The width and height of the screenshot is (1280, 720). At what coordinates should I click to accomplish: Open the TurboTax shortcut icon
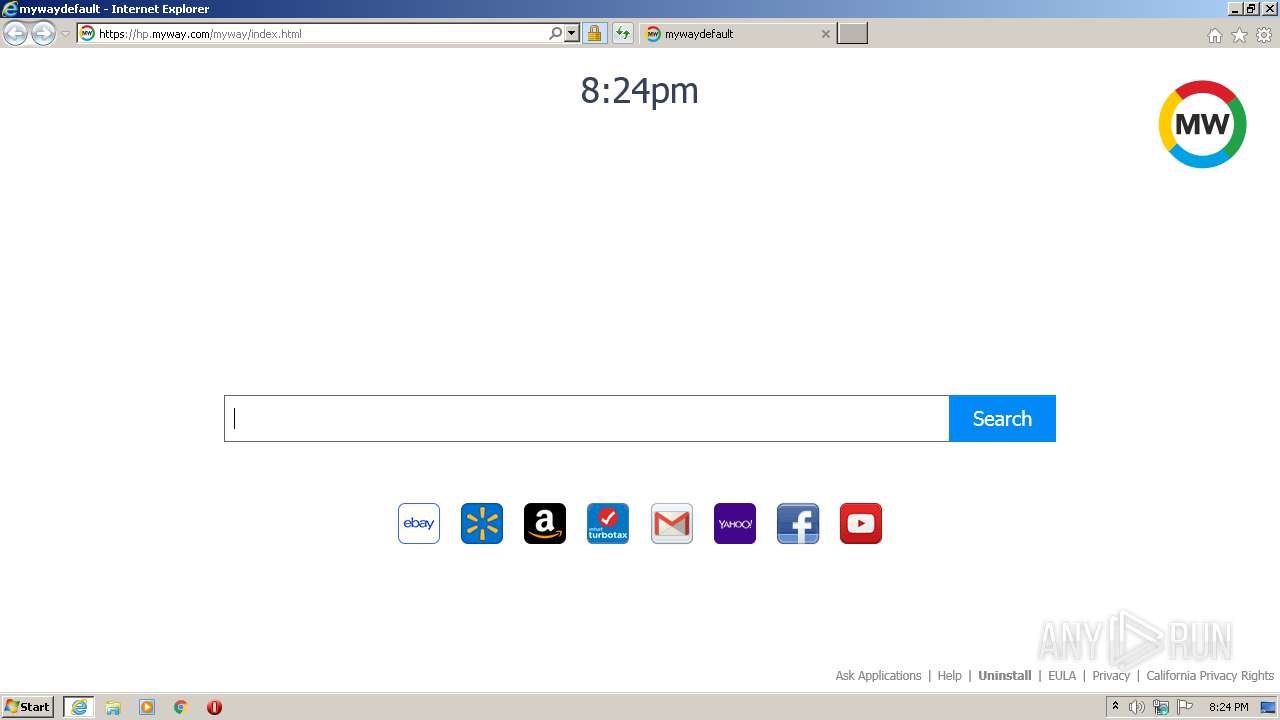coord(608,523)
